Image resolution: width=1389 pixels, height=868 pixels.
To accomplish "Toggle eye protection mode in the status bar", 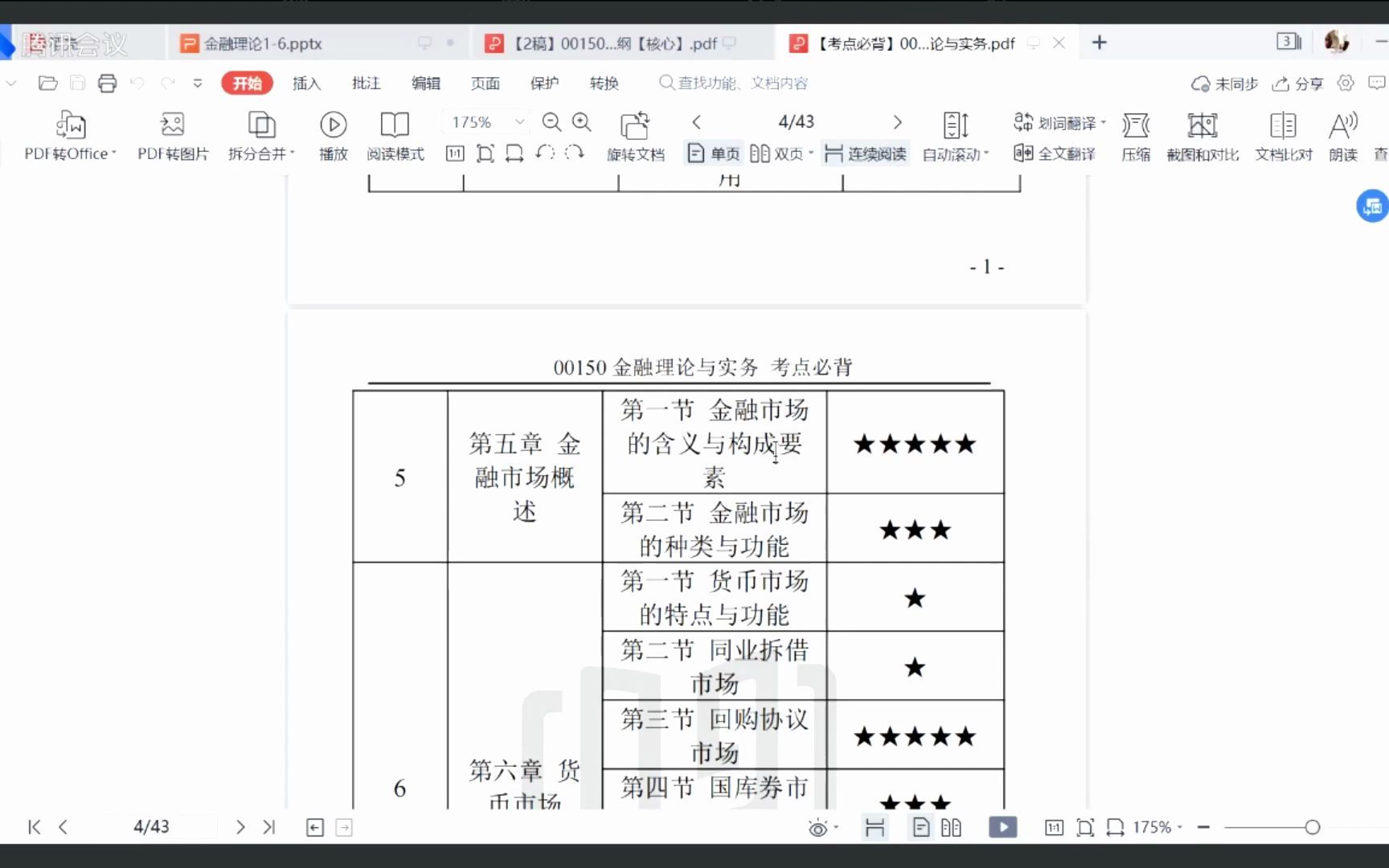I will point(817,828).
